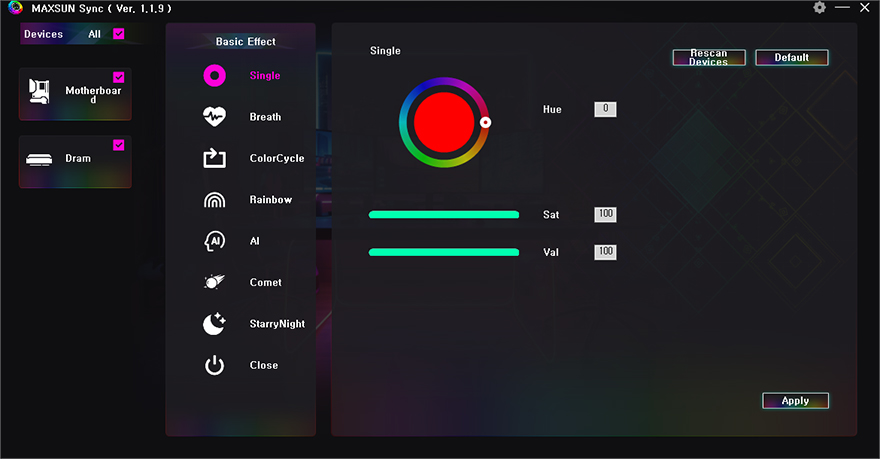Switch to the Rainbow effect label

pyautogui.click(x=271, y=200)
